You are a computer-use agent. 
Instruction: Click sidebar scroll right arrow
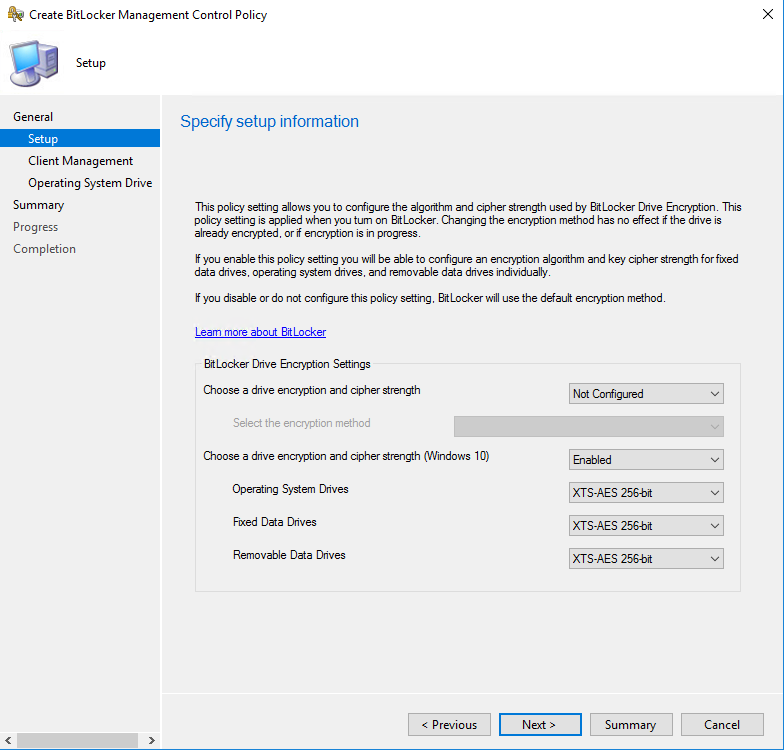click(152, 740)
